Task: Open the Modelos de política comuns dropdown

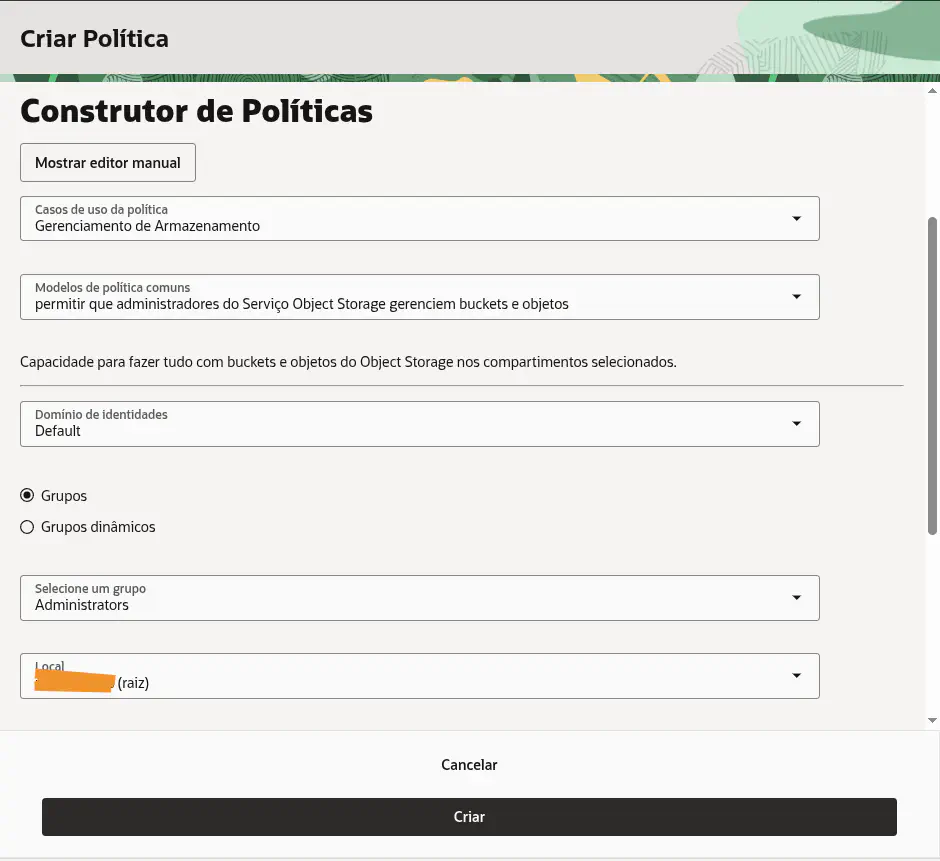Action: click(x=420, y=297)
